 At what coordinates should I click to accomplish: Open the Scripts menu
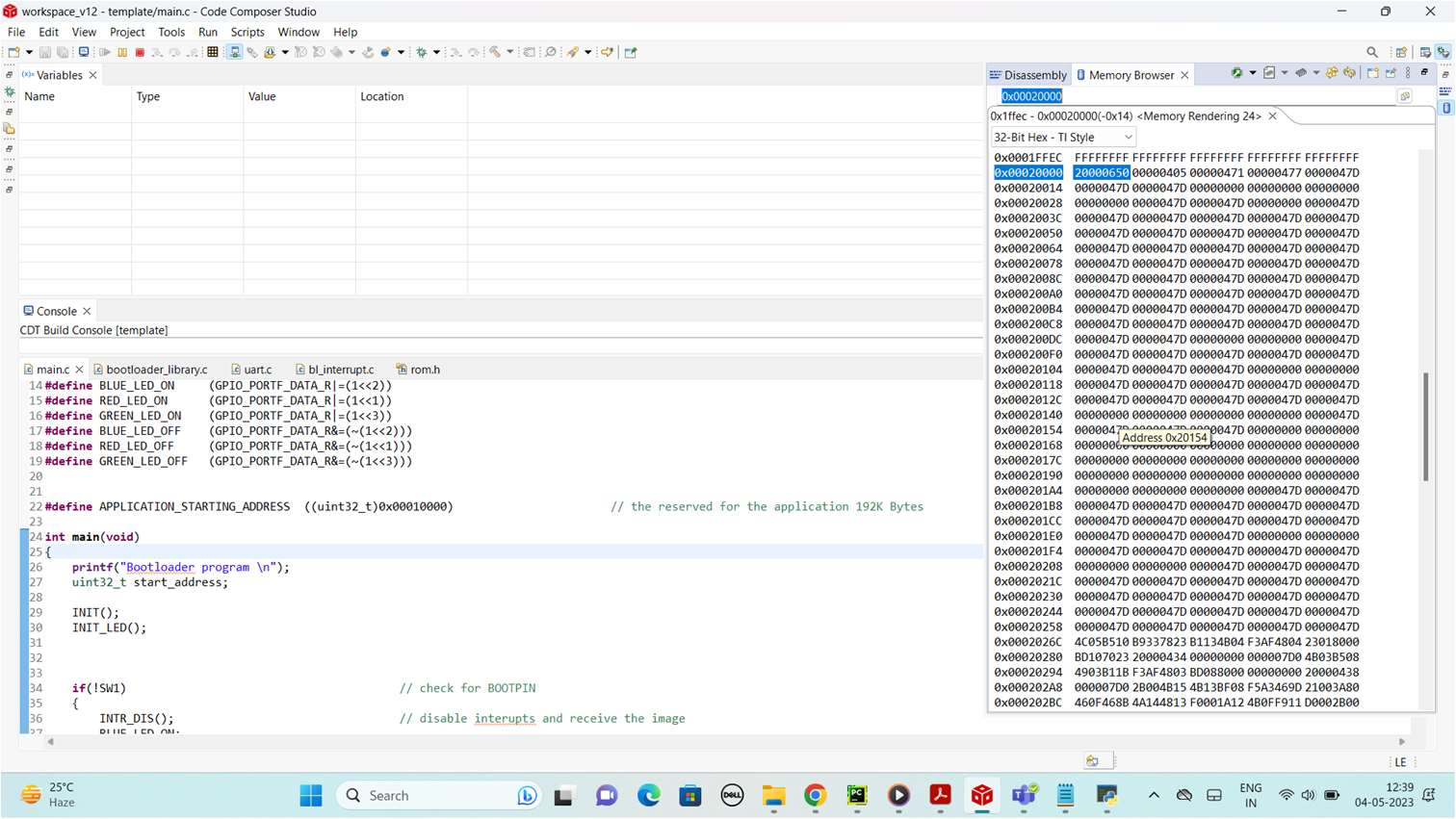pyautogui.click(x=247, y=32)
